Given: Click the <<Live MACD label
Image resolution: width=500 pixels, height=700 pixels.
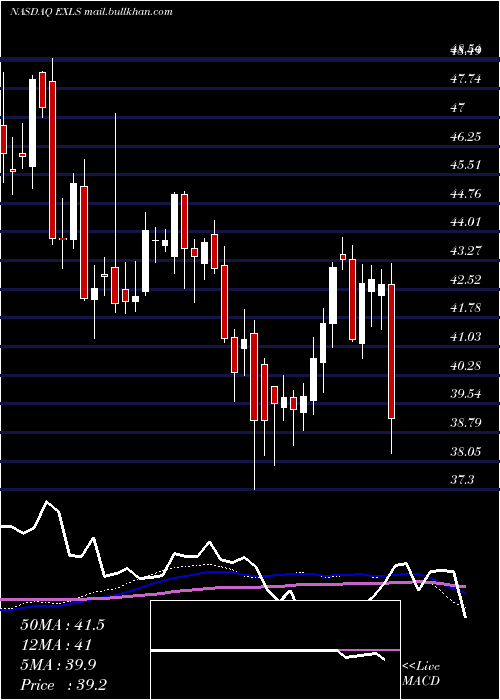Looking at the screenshot, I should pos(421,674).
